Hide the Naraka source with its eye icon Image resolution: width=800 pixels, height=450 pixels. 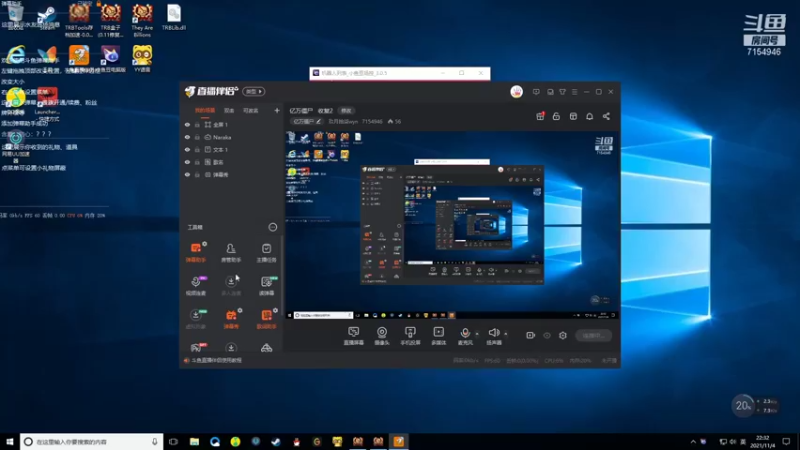click(187, 137)
